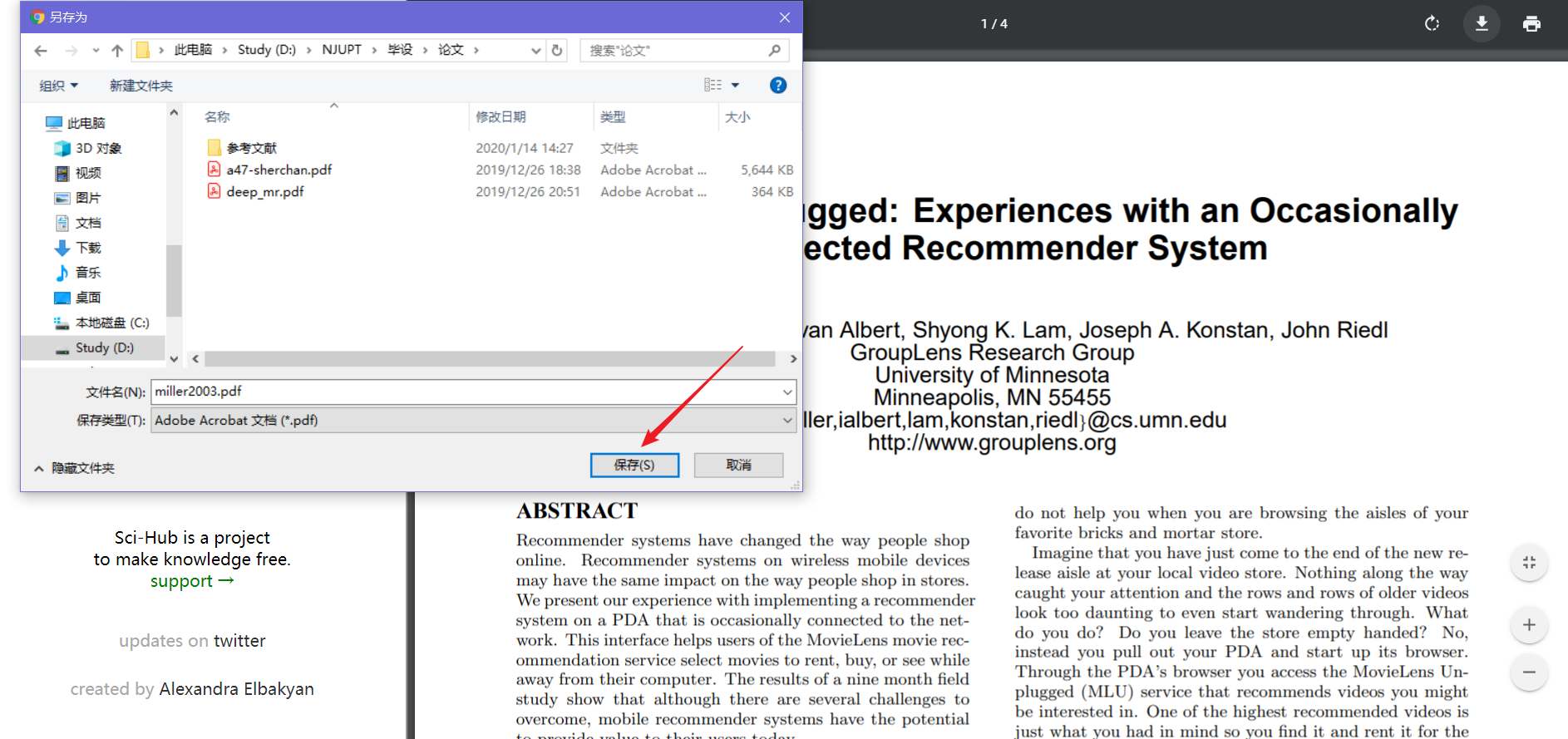1568x739 pixels.
Task: Select 毕设 breadcrumb in address bar
Action: click(x=400, y=50)
